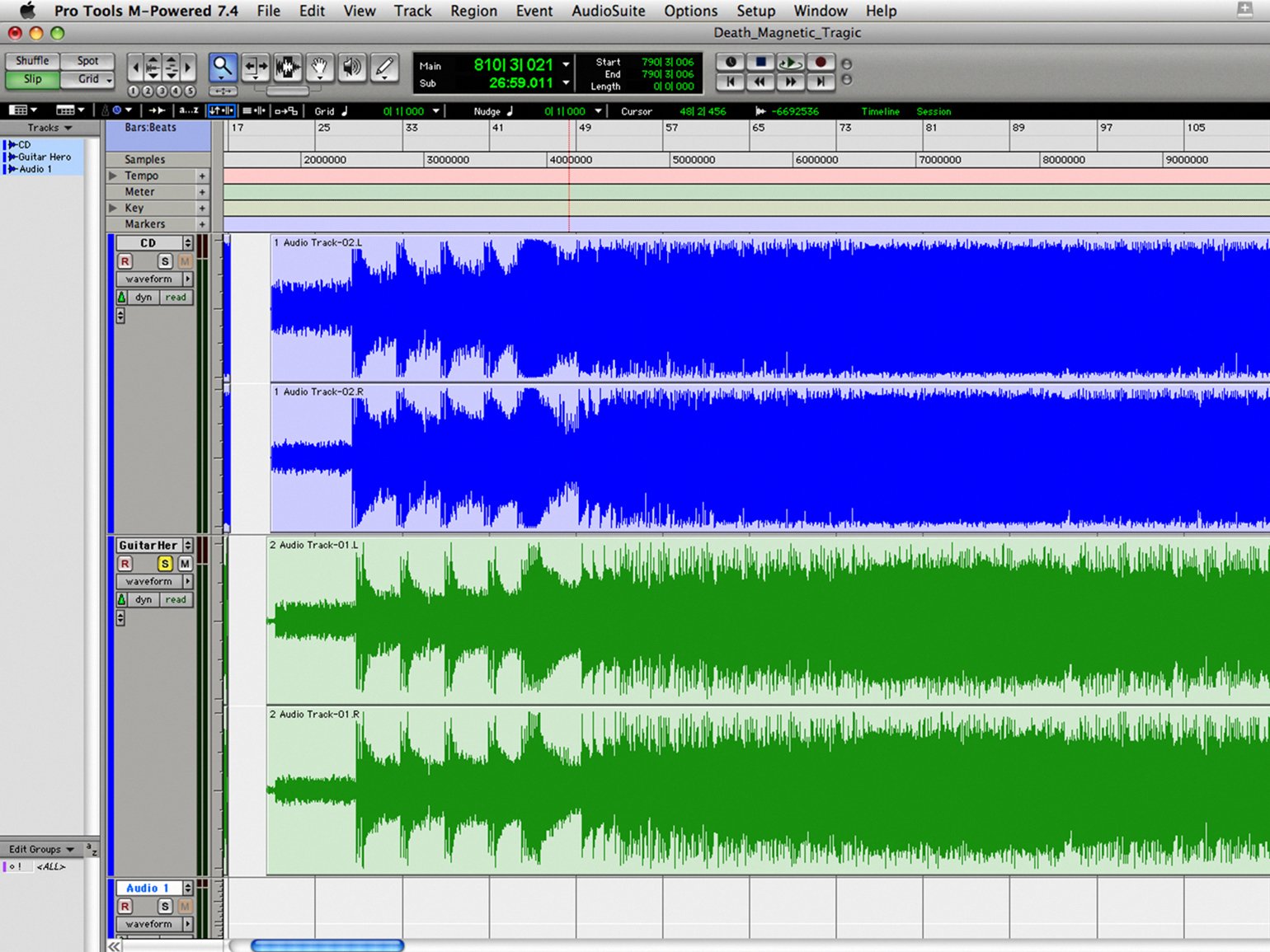
Task: Click the red Record transport button
Action: 821,63
